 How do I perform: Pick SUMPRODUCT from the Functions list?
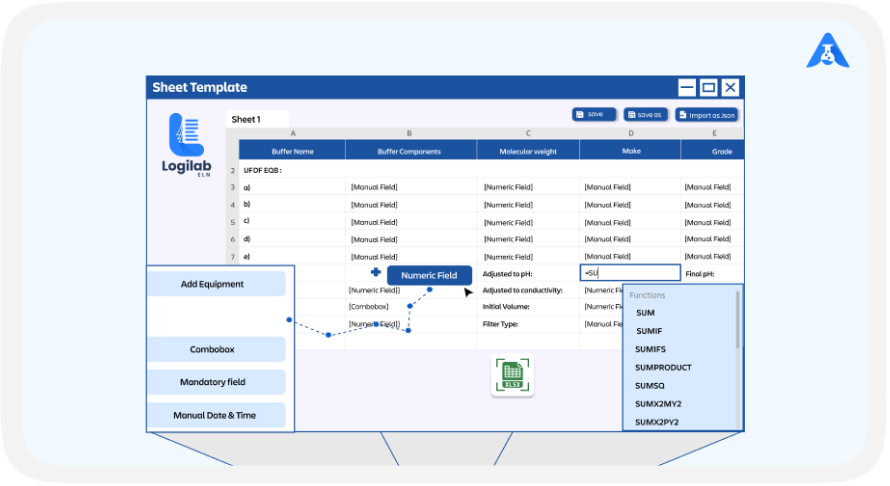click(663, 367)
